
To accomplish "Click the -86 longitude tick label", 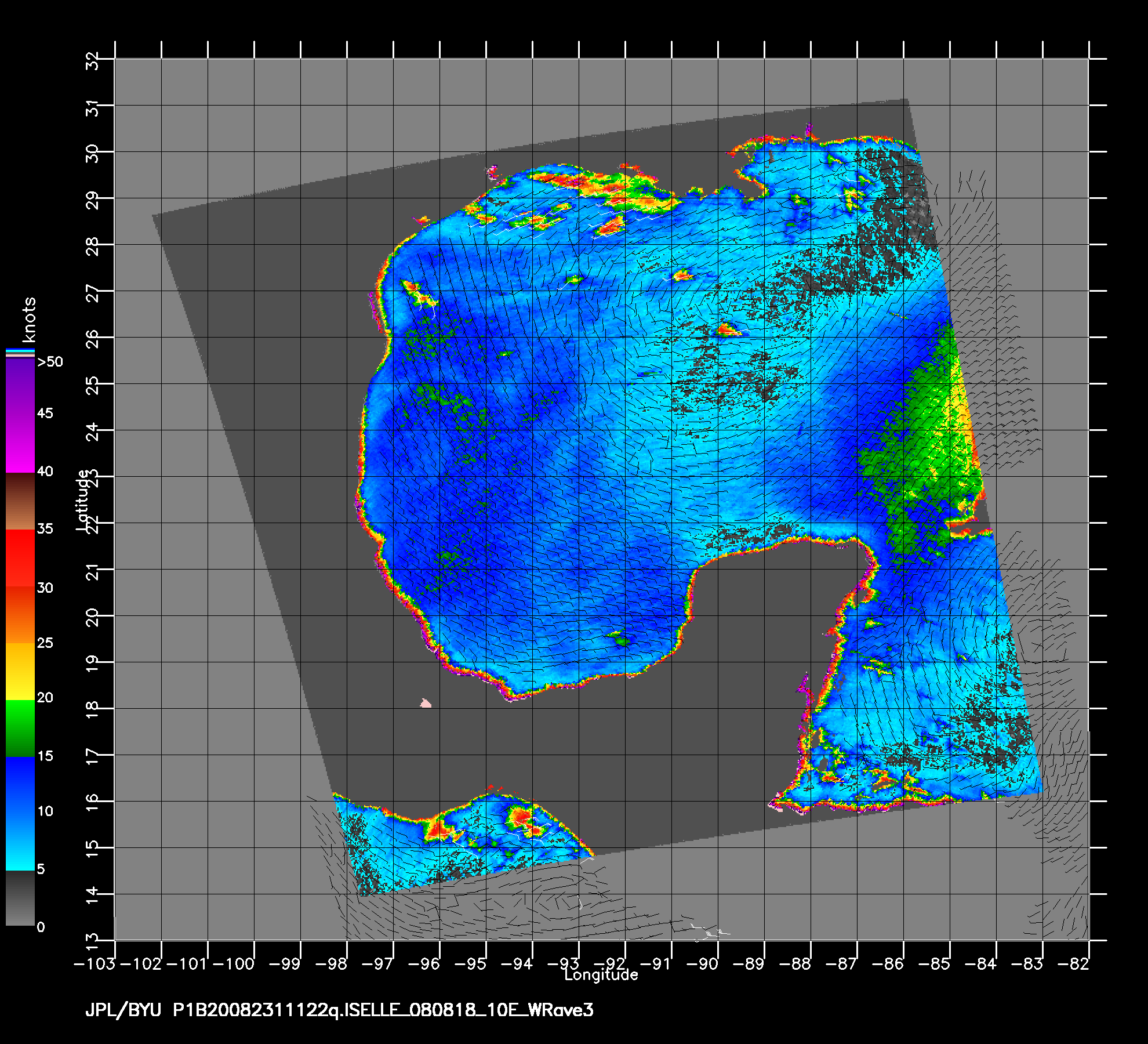I will tap(888, 964).
